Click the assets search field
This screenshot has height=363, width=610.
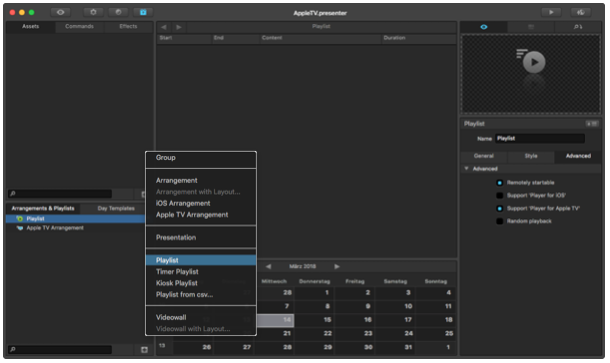pos(60,194)
